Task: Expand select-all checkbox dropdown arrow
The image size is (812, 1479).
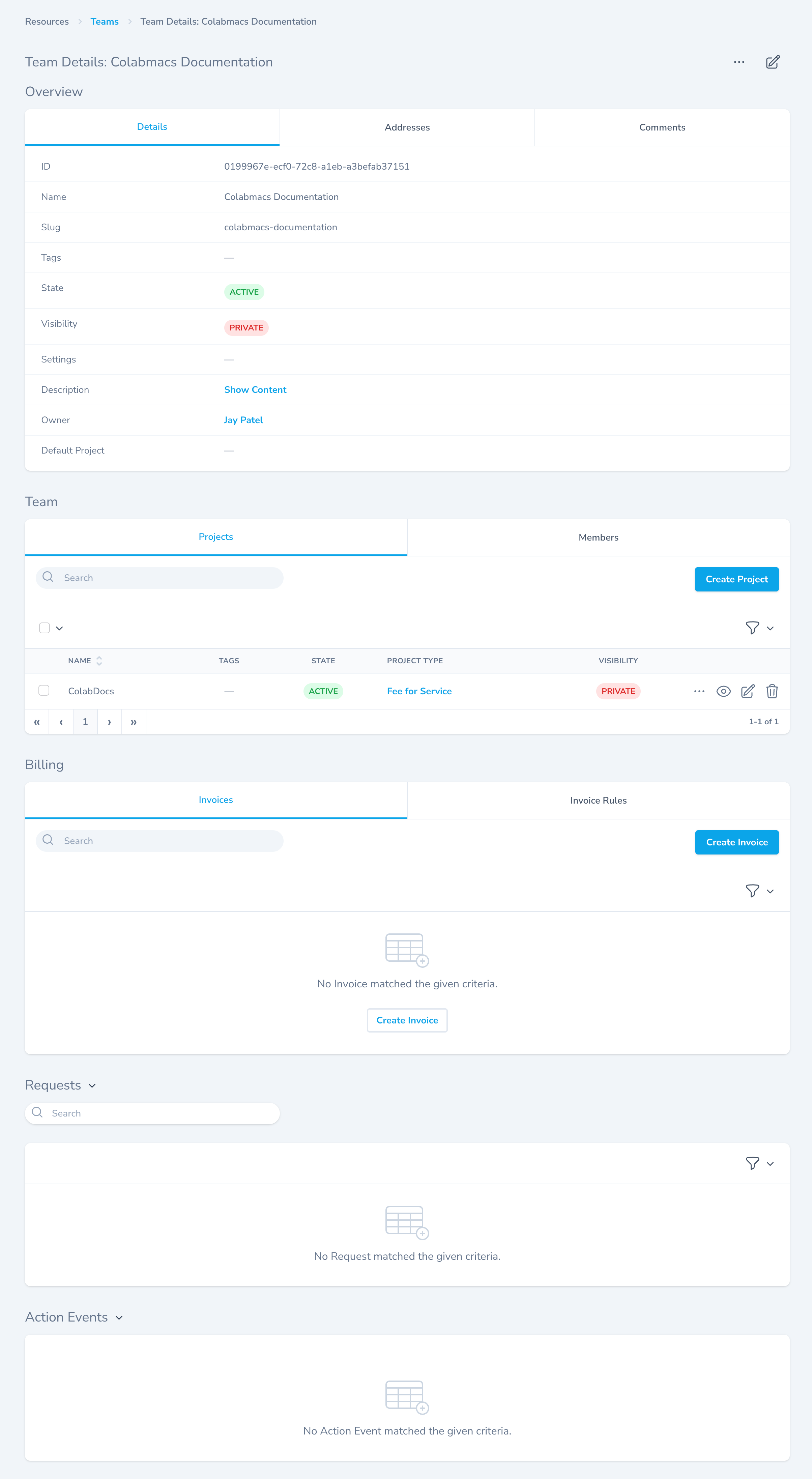Action: (59, 628)
